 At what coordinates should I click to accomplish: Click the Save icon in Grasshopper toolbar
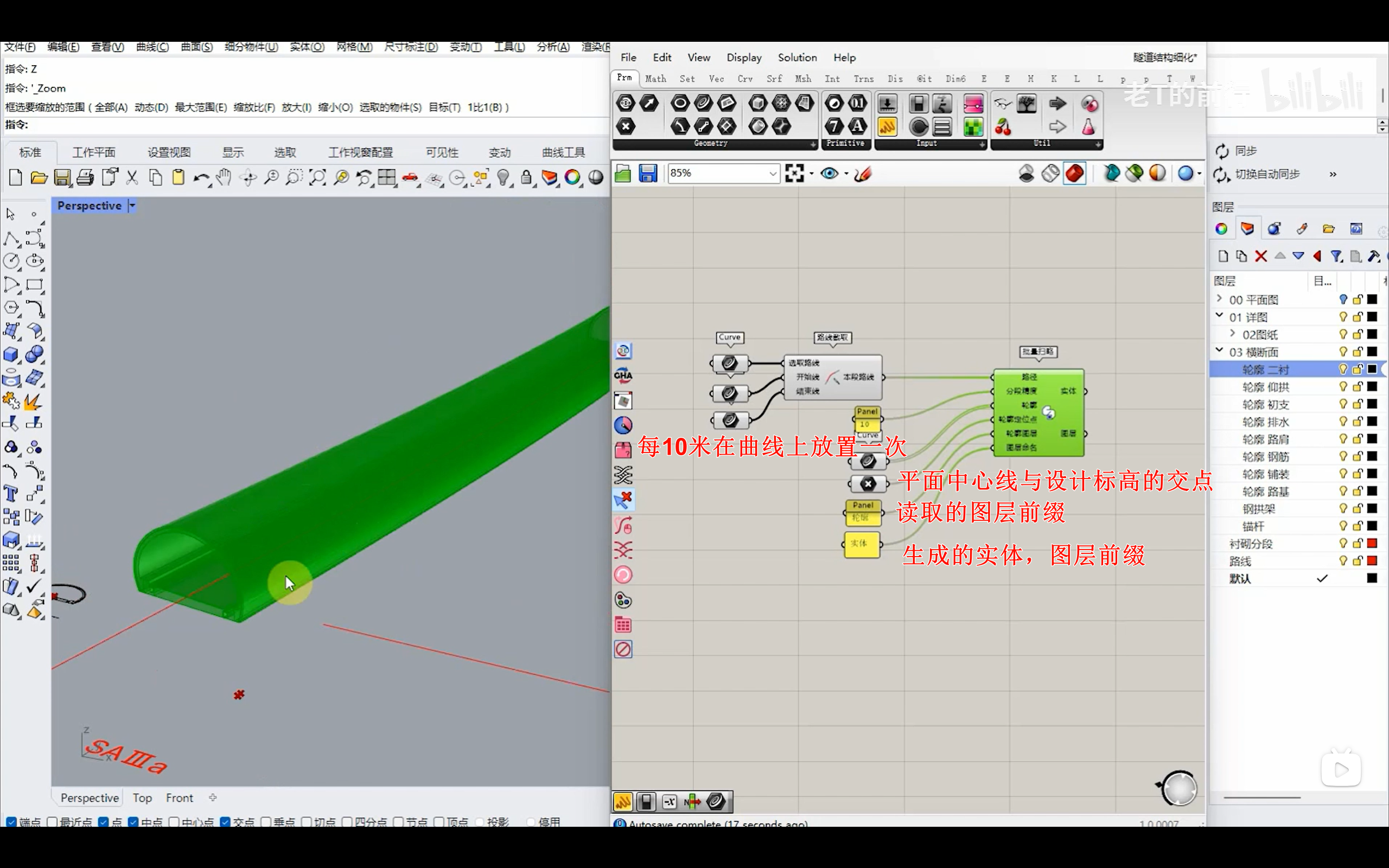click(647, 174)
